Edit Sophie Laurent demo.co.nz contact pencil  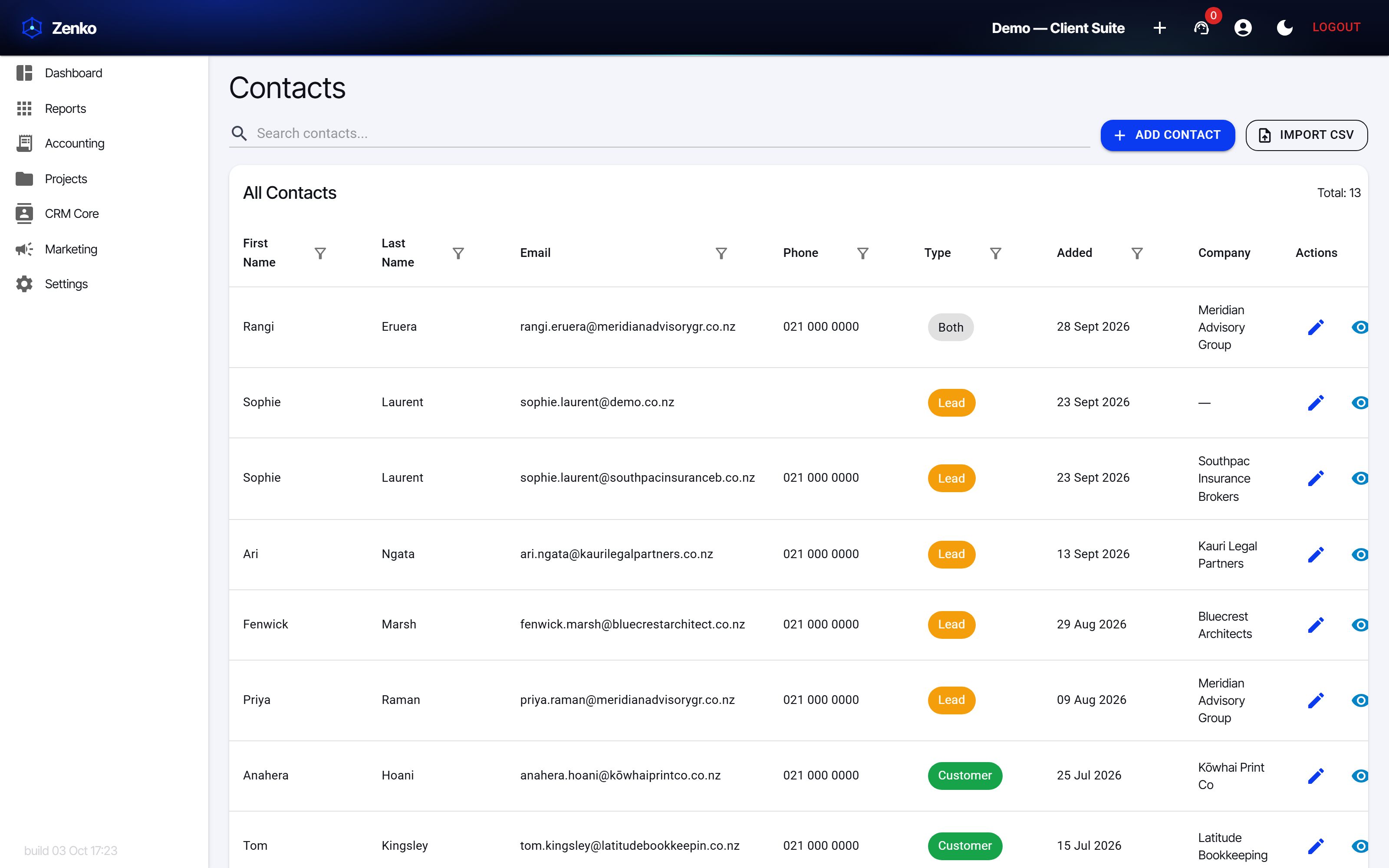click(x=1316, y=402)
